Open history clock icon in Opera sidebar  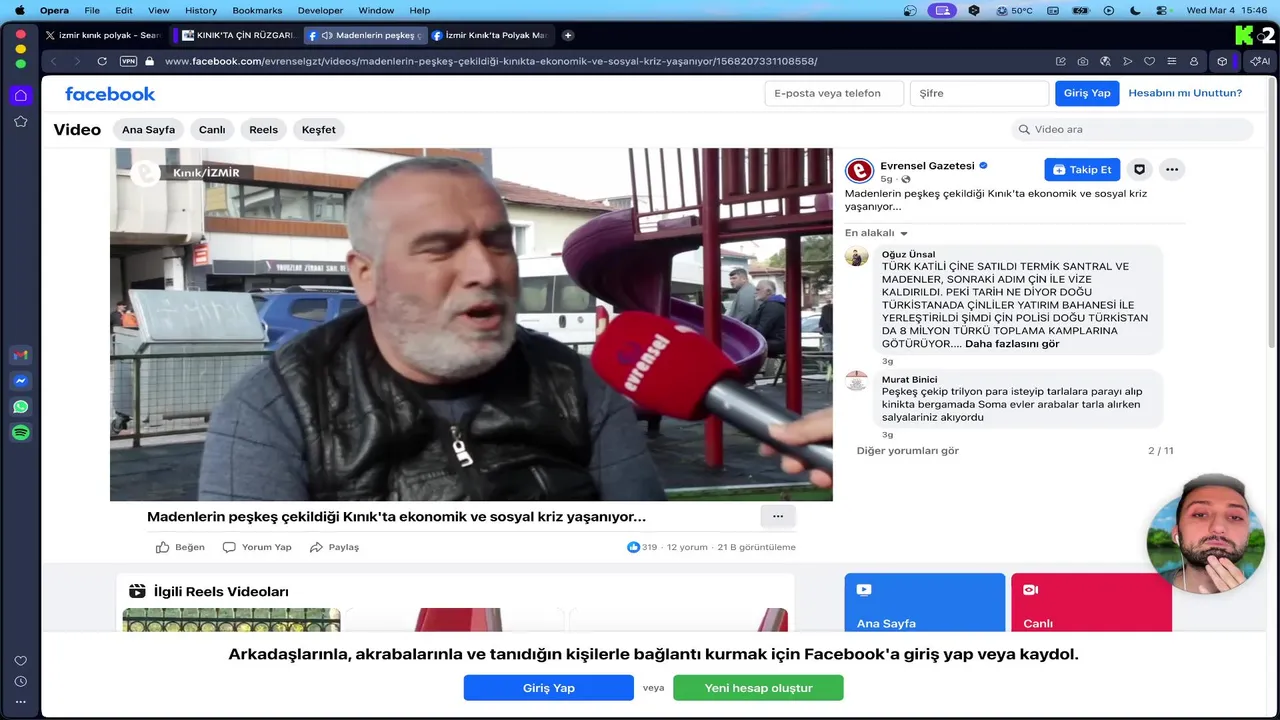point(20,682)
